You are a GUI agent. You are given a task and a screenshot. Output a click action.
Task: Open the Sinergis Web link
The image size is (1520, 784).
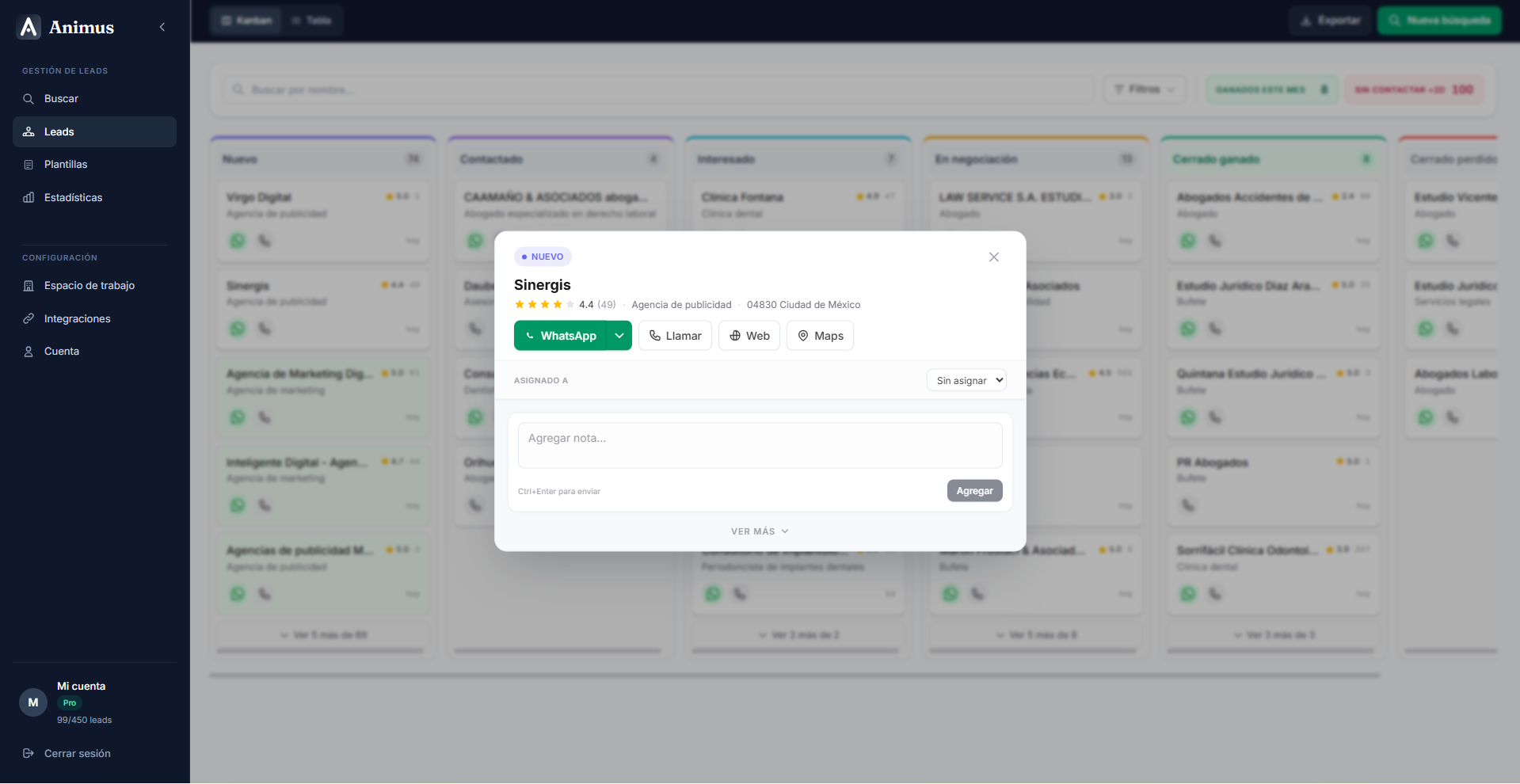point(749,336)
